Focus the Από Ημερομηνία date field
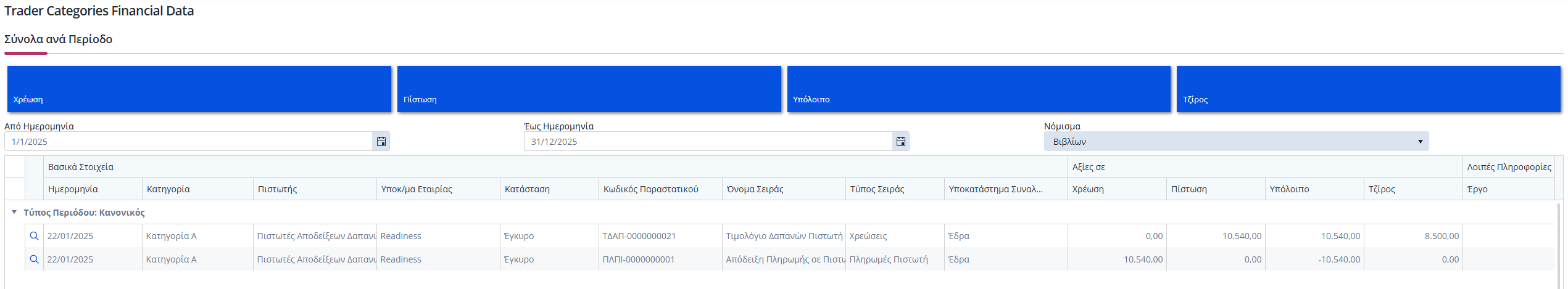1568x289 pixels. [x=189, y=142]
